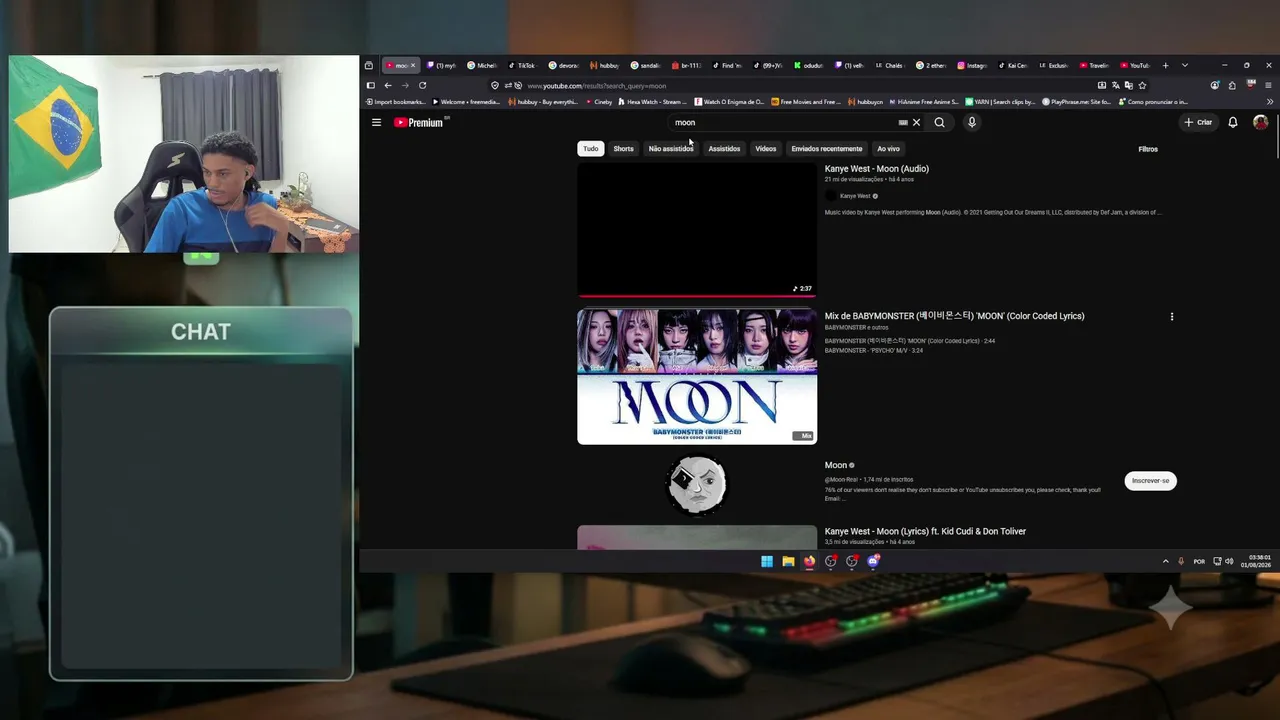The width and height of the screenshot is (1280, 720).
Task: Open the Moon channel avatar
Action: click(x=697, y=485)
